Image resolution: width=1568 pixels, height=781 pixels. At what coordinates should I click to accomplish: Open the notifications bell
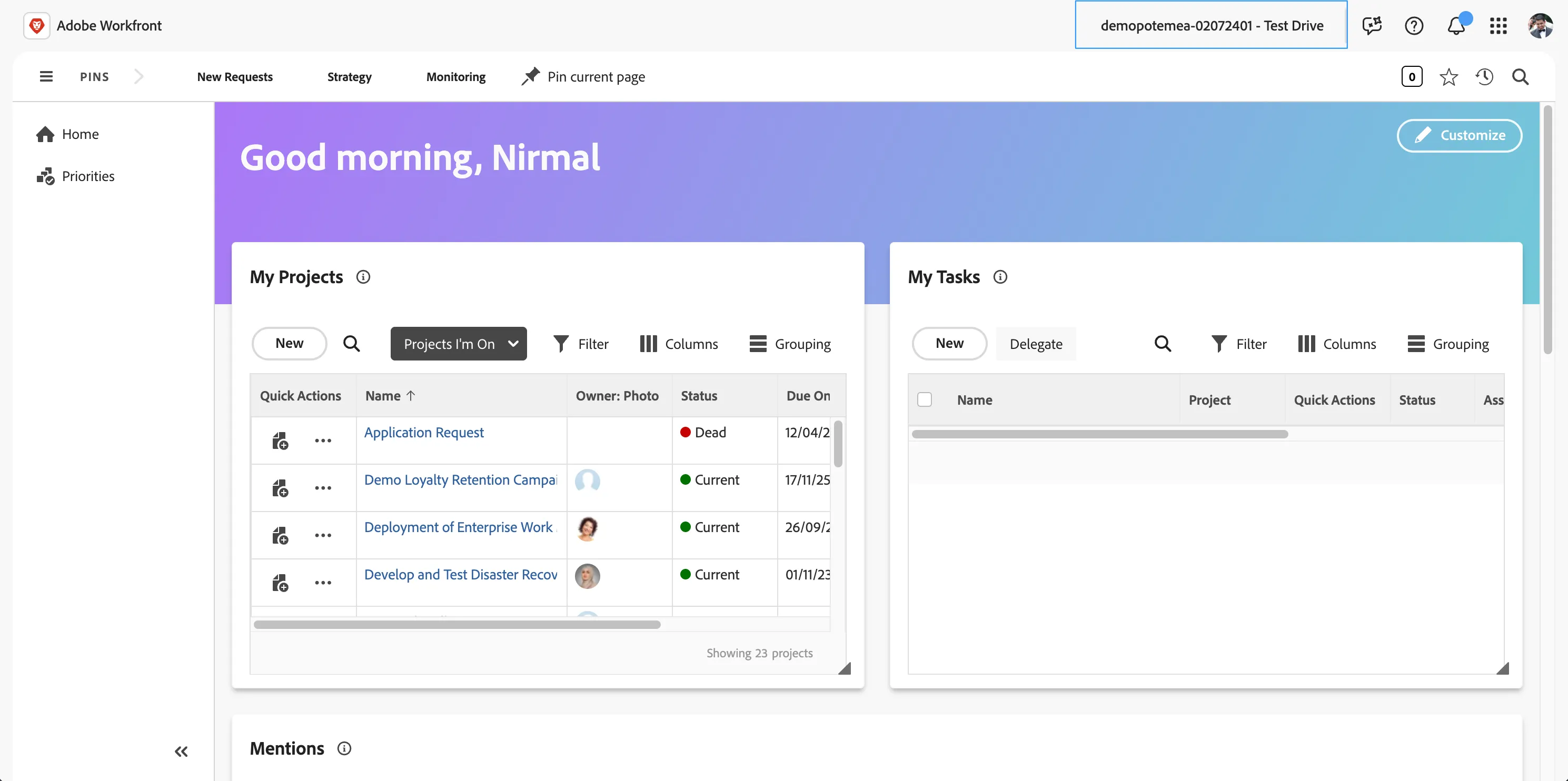point(1455,26)
